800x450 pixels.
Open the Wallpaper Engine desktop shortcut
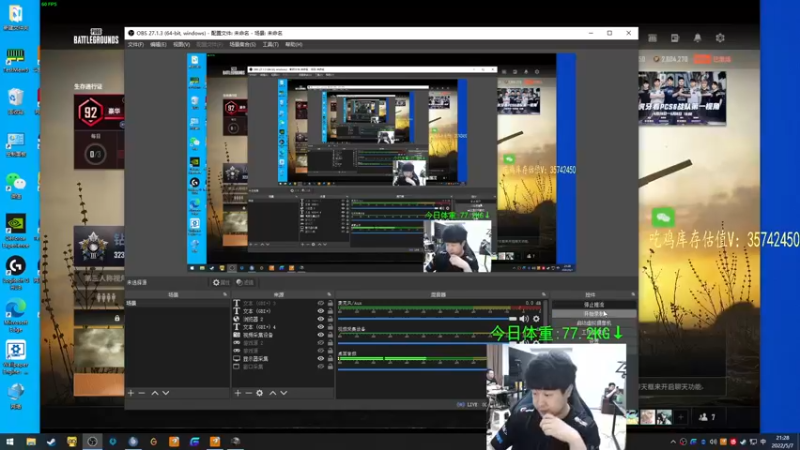tap(16, 358)
